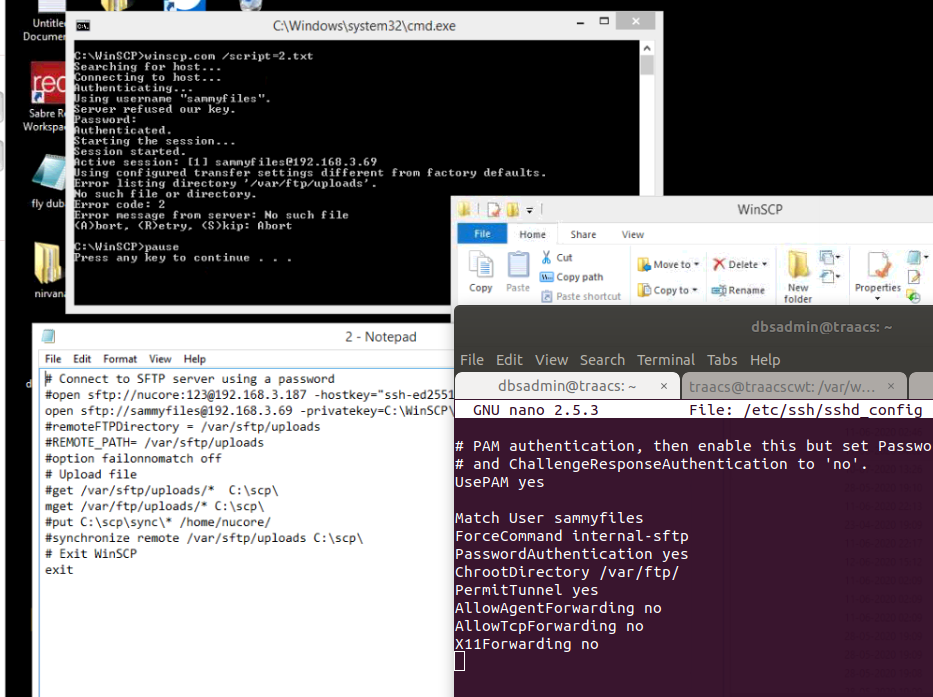Switch to the Share ribbon tab

(x=581, y=233)
